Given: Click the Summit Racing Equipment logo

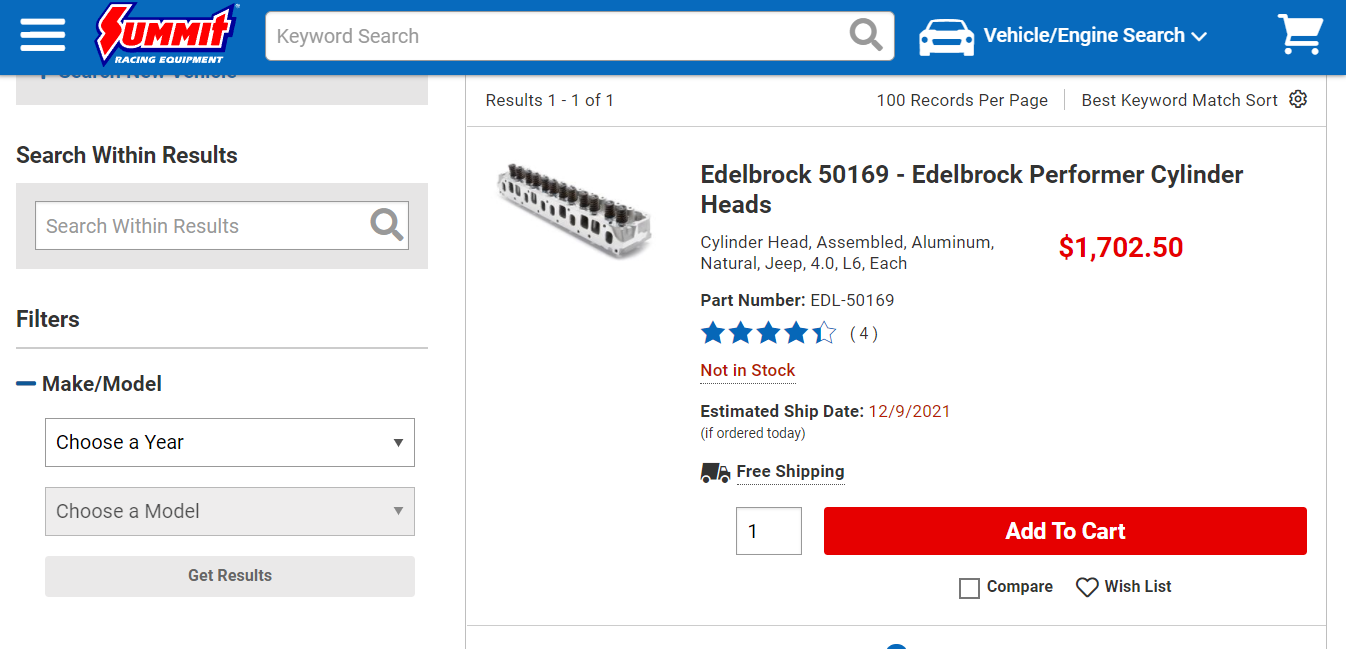Looking at the screenshot, I should click(x=166, y=35).
